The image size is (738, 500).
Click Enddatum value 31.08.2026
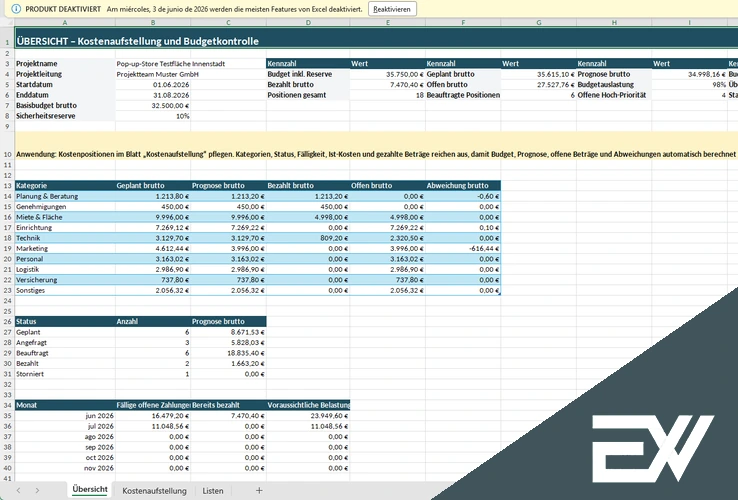click(x=153, y=95)
